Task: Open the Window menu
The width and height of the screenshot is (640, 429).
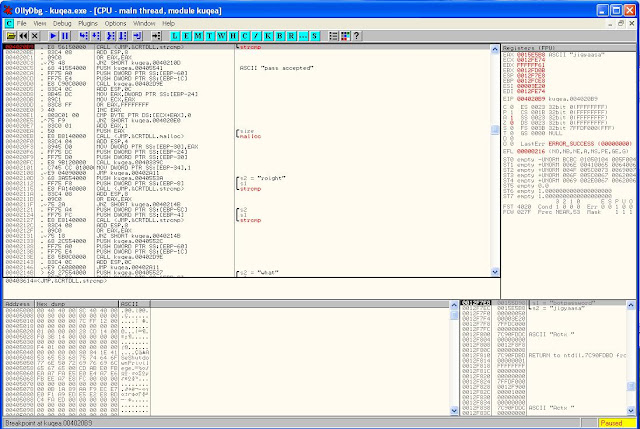Action: tap(144, 24)
